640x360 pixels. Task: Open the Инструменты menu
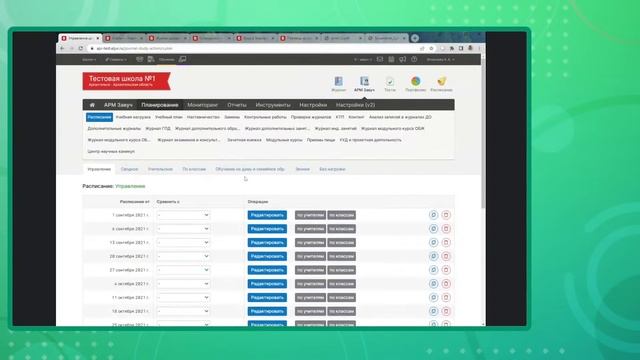(273, 105)
